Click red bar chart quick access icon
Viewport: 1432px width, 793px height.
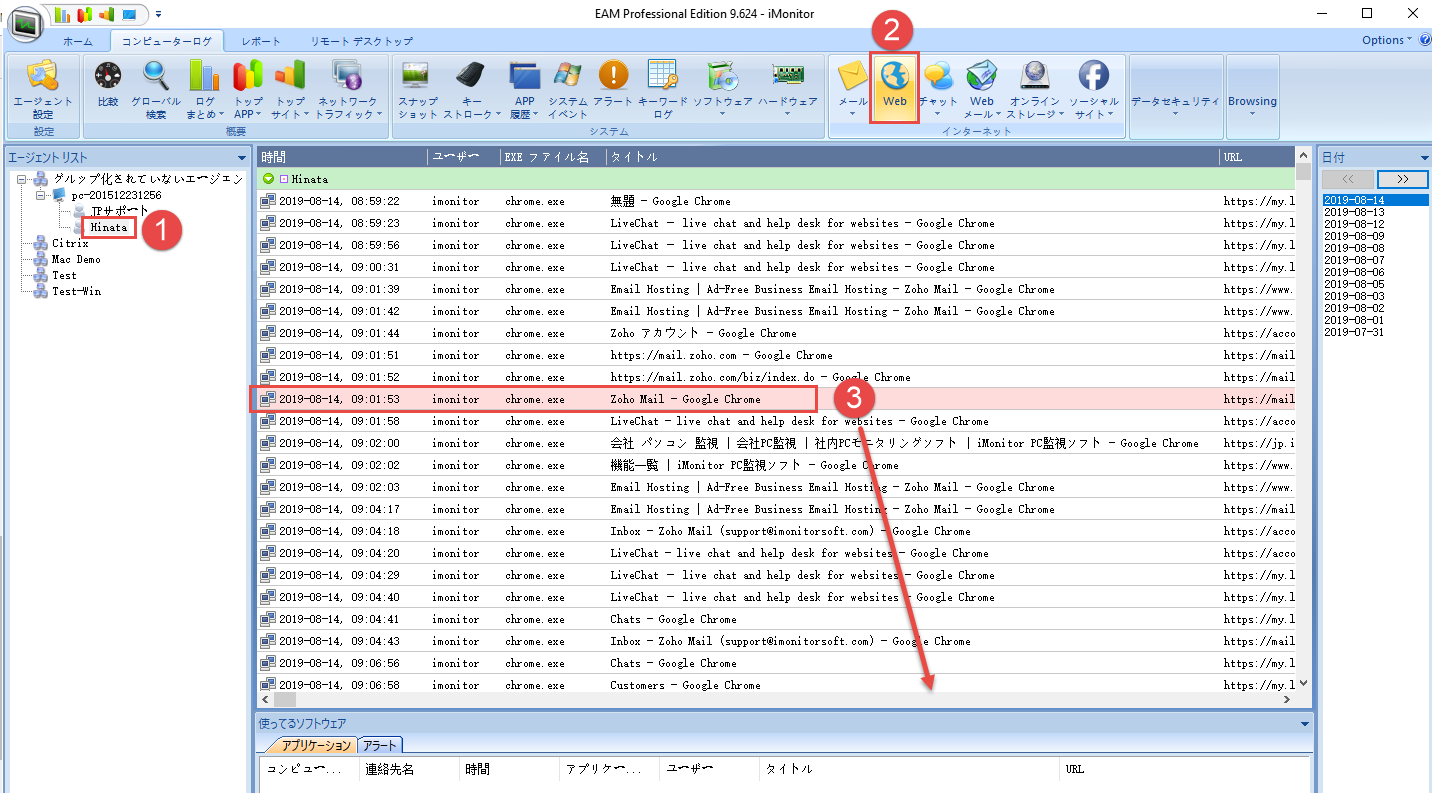[85, 14]
